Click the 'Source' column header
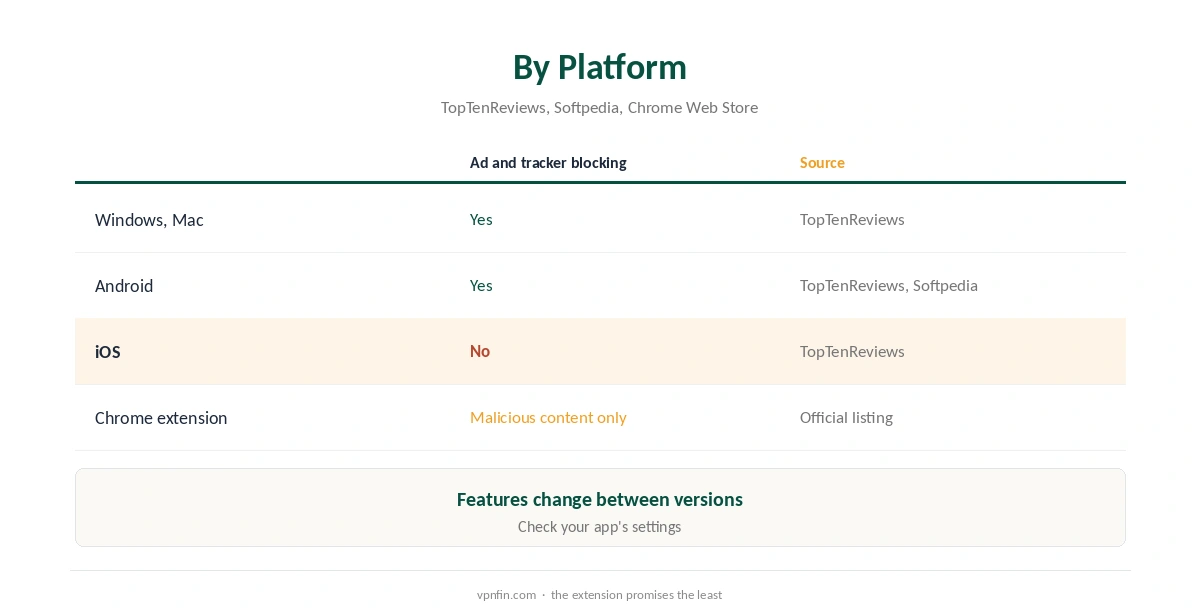The height and width of the screenshot is (614, 1200). (822, 163)
